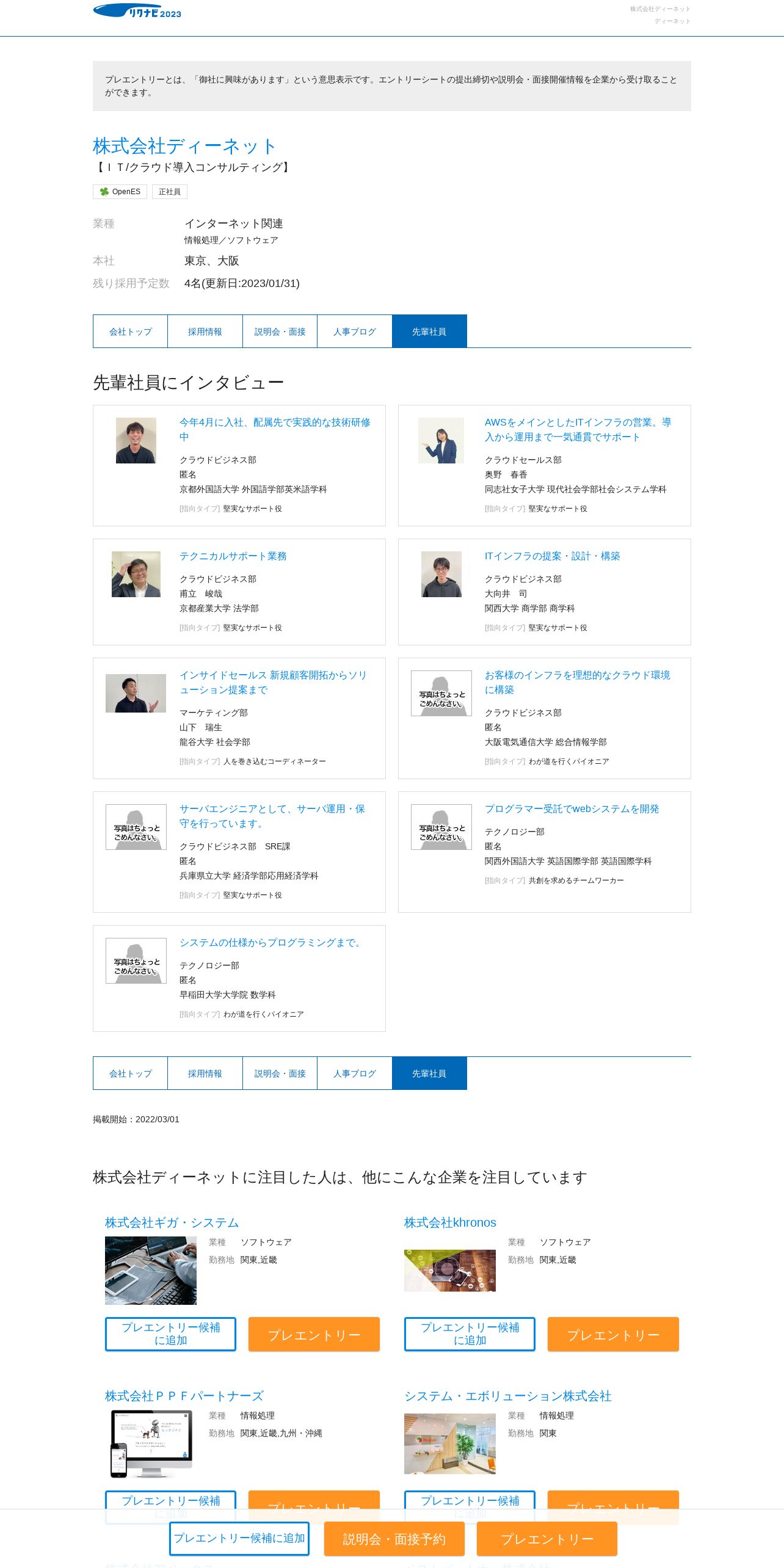Image resolution: width=784 pixels, height=1568 pixels.
Task: Select the top 説明会・面接 tab
Action: click(x=280, y=332)
